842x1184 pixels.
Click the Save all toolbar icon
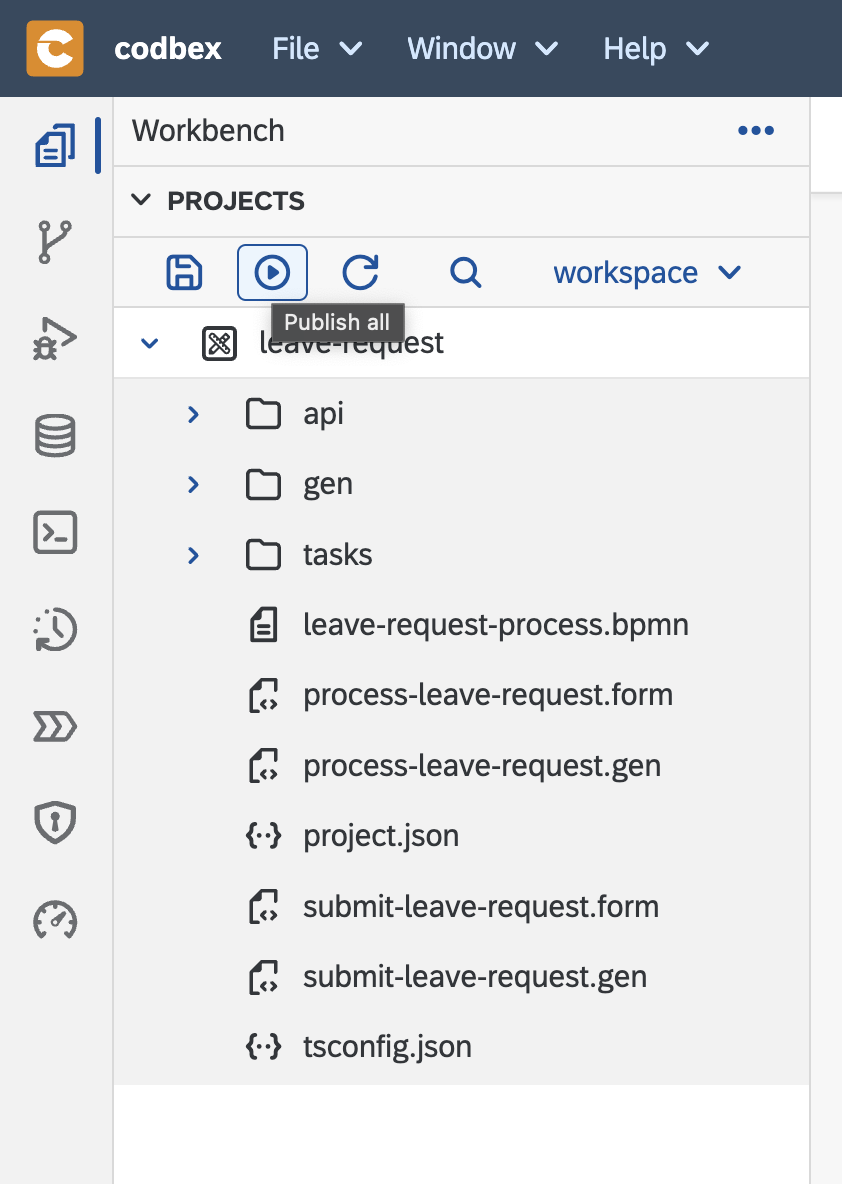184,273
